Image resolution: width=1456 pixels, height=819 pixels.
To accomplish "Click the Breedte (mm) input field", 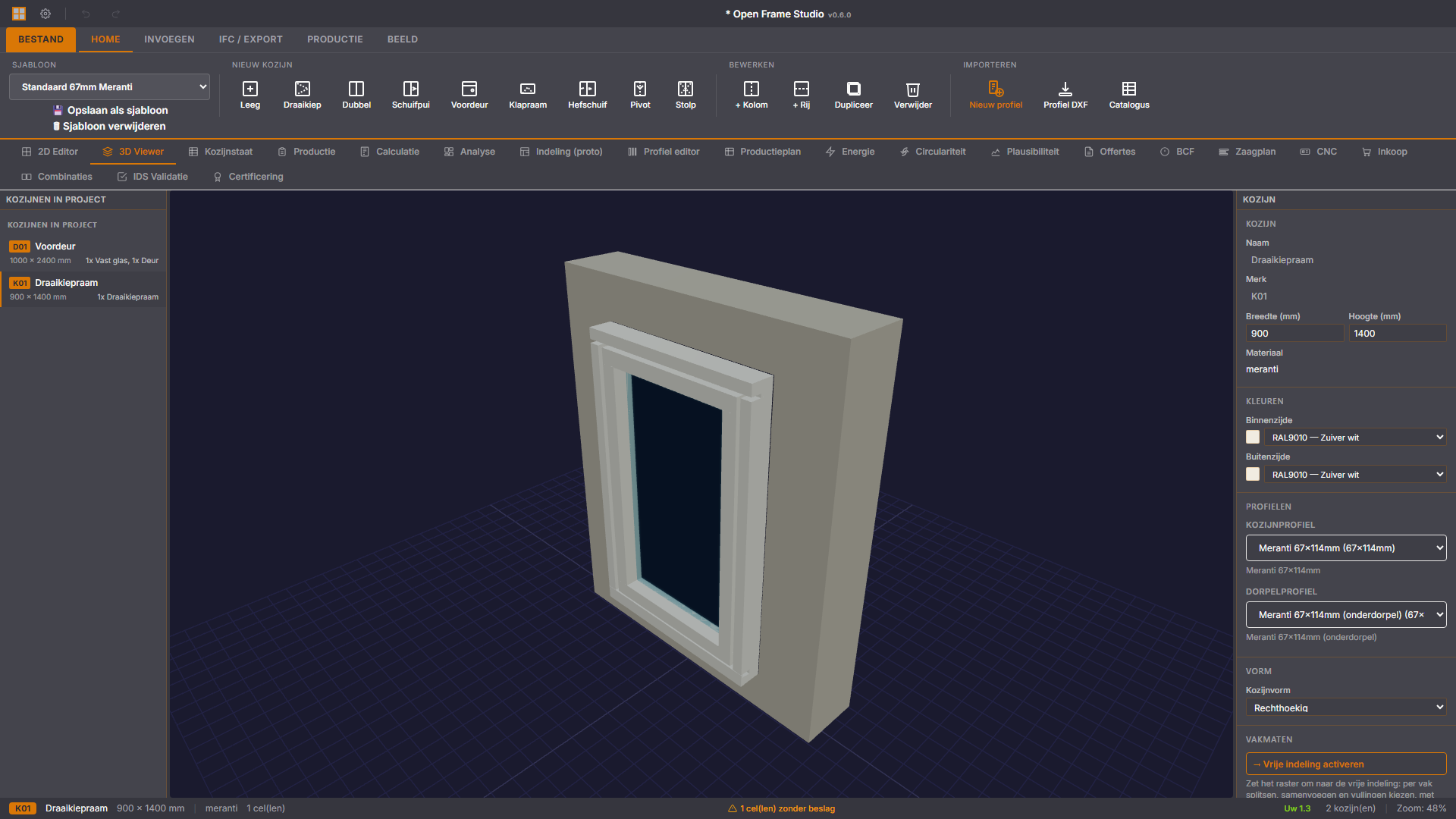I will tap(1294, 334).
